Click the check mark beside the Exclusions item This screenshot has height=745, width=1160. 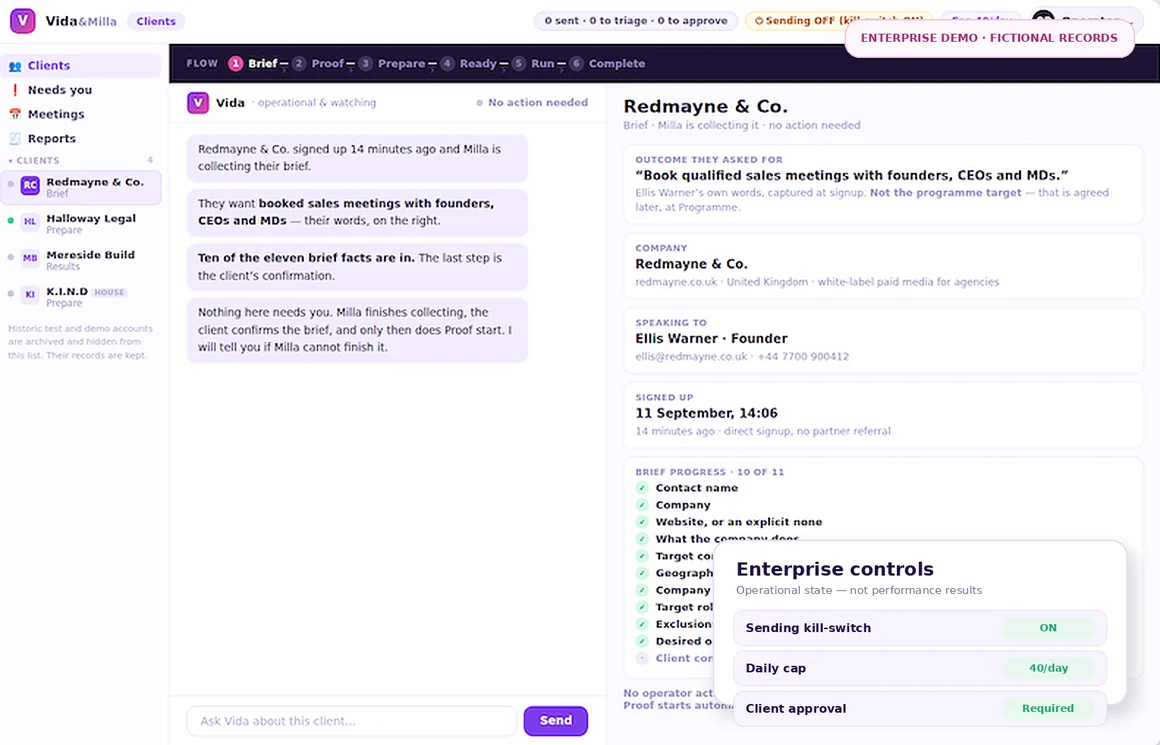point(642,624)
